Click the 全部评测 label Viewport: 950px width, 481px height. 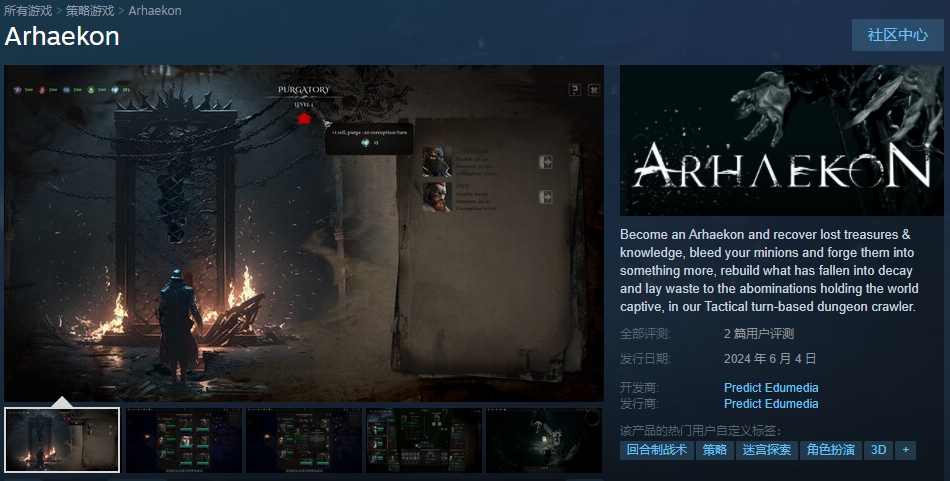click(x=645, y=334)
